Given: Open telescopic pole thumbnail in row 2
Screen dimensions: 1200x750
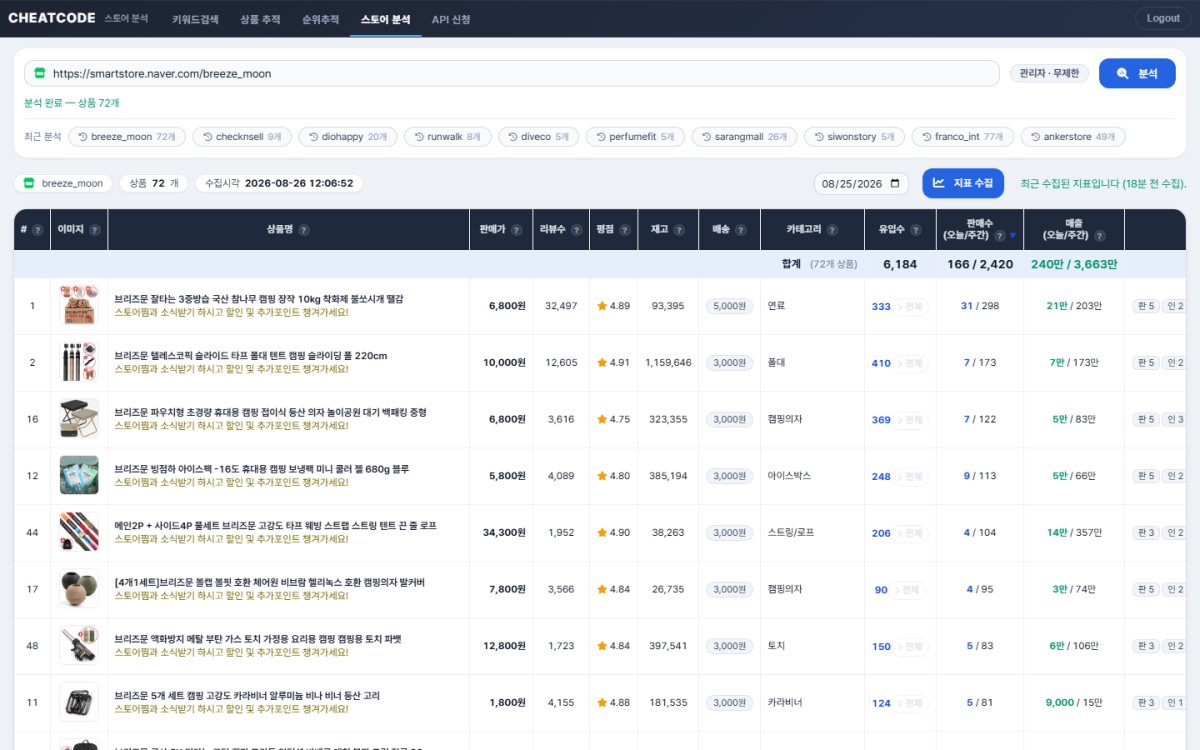Looking at the screenshot, I should (79, 362).
